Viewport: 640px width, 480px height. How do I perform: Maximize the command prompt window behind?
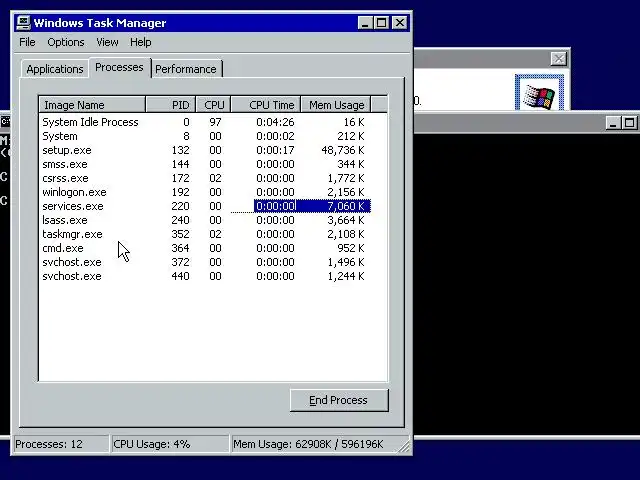pos(629,122)
